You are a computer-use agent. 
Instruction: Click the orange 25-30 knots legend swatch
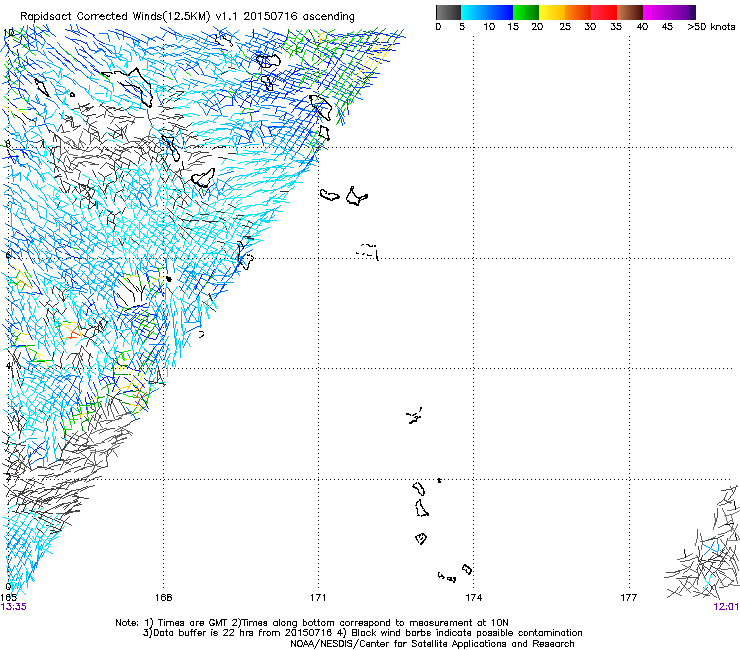click(x=578, y=12)
